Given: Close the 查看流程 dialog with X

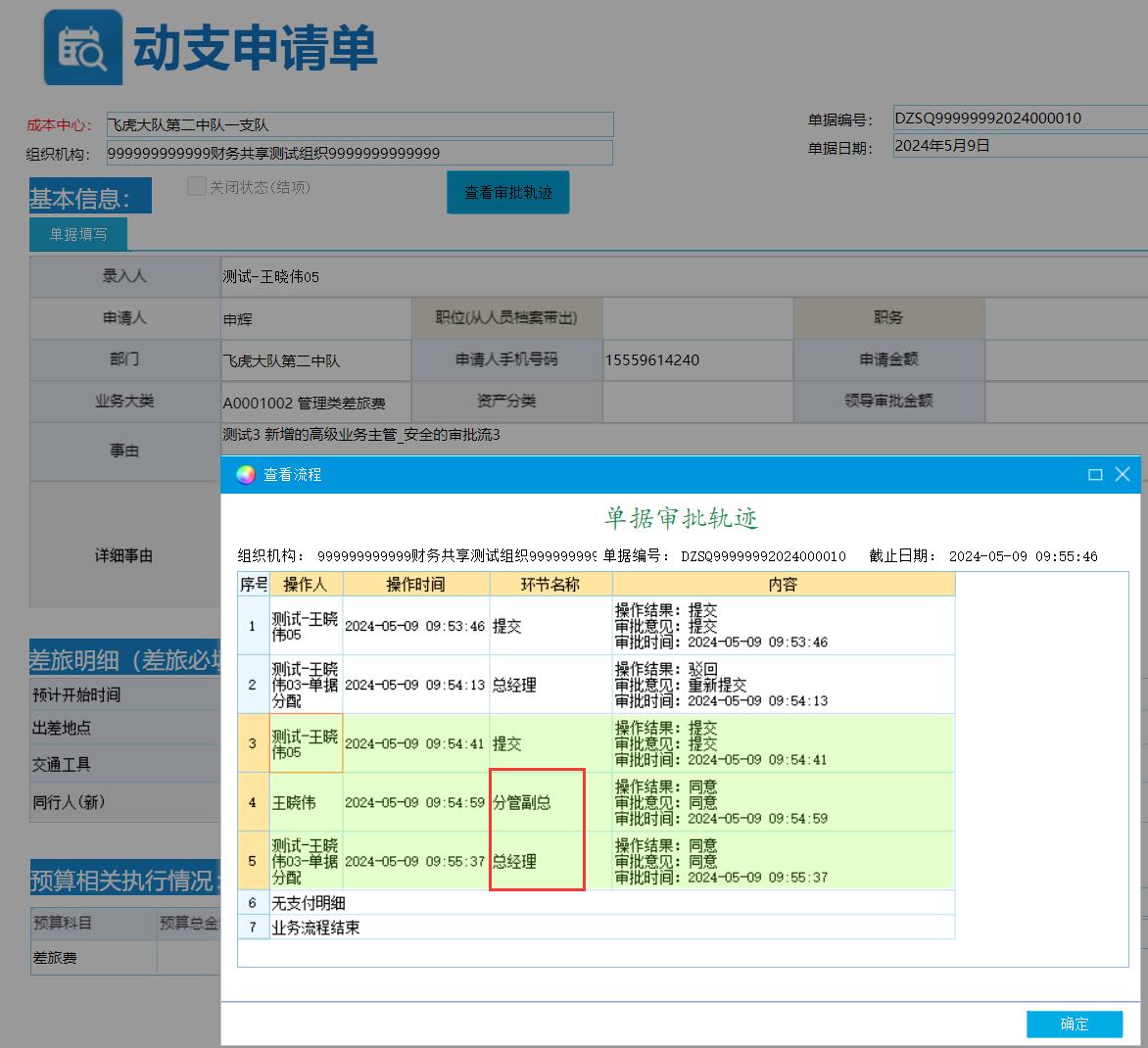Looking at the screenshot, I should (x=1123, y=475).
